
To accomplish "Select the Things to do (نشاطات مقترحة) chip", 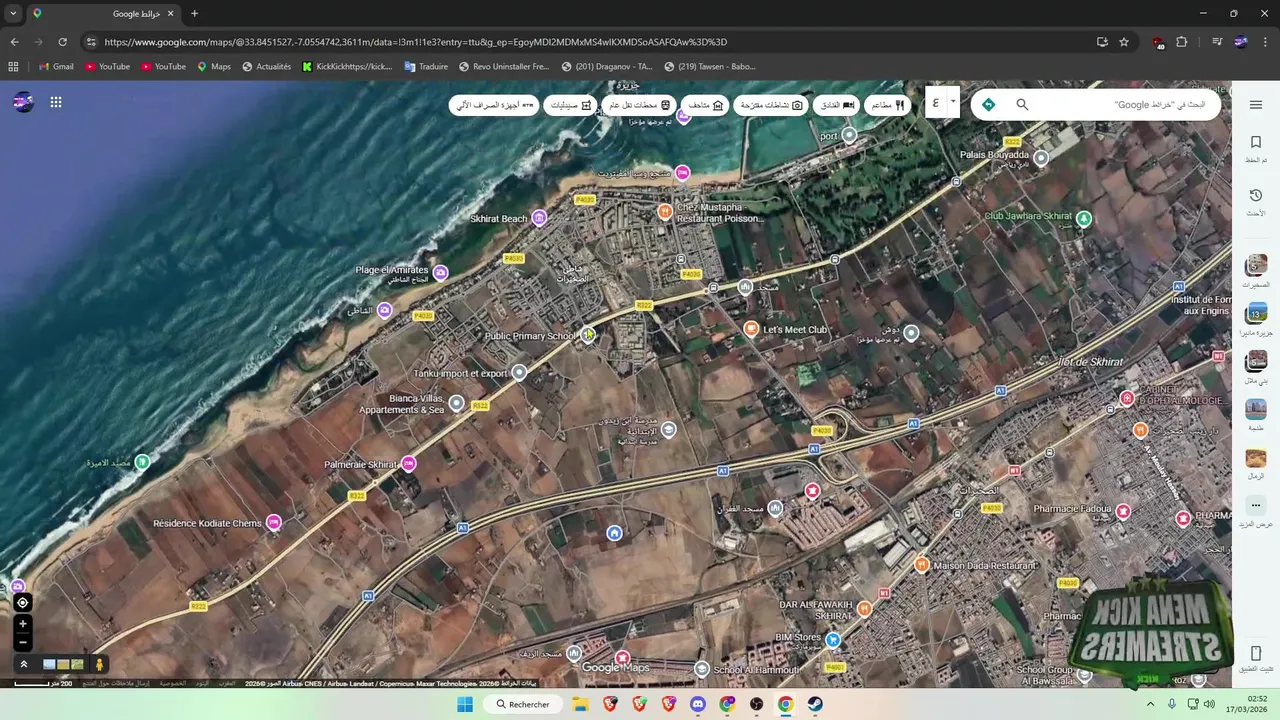I will pos(771,105).
